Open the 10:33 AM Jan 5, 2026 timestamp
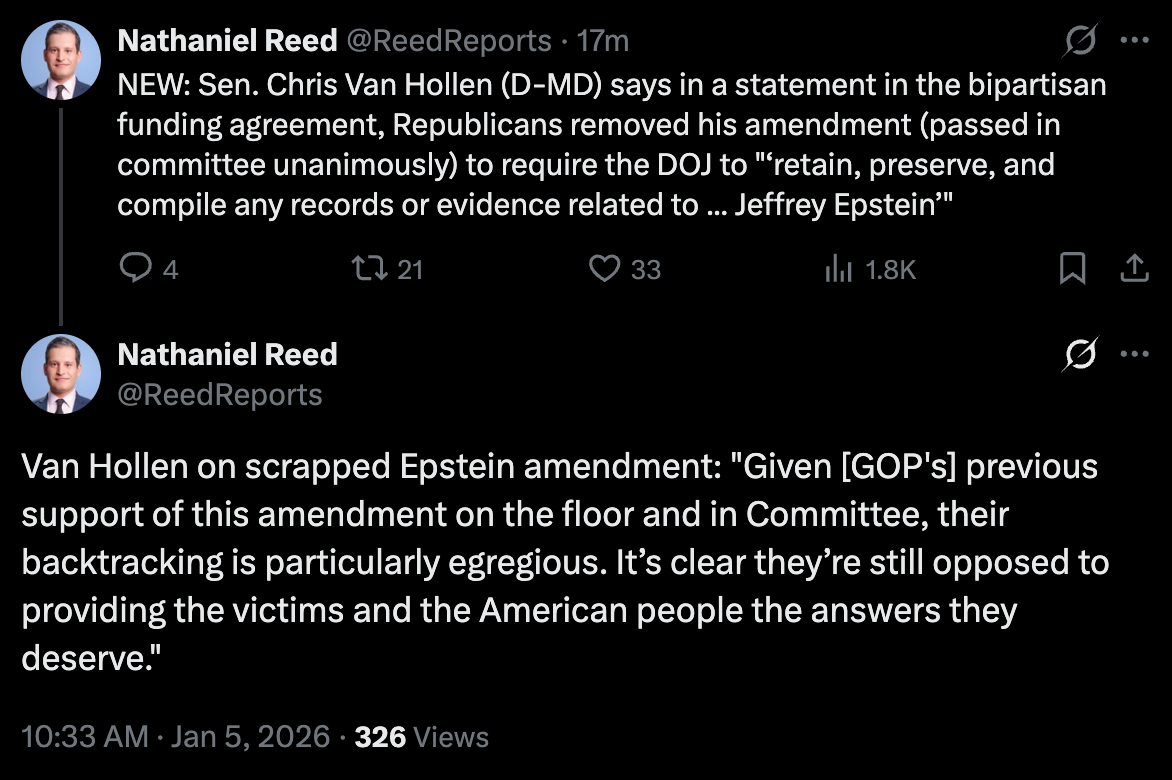 click(x=175, y=738)
